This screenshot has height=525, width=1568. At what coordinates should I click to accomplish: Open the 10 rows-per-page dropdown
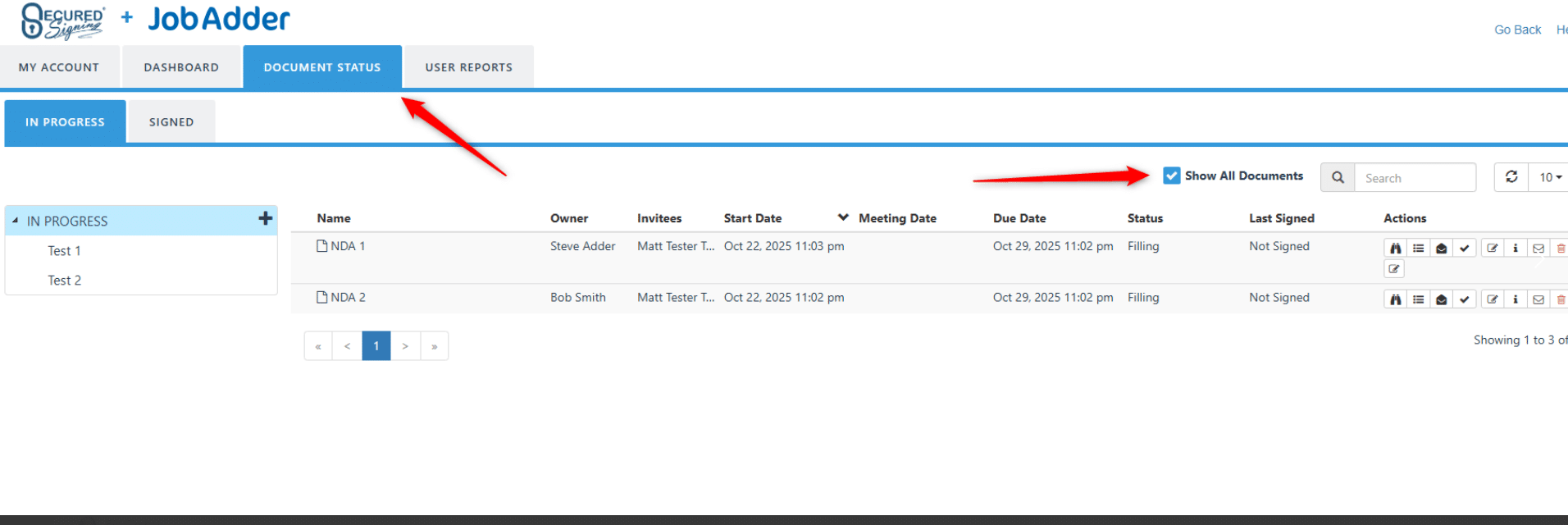click(x=1549, y=177)
